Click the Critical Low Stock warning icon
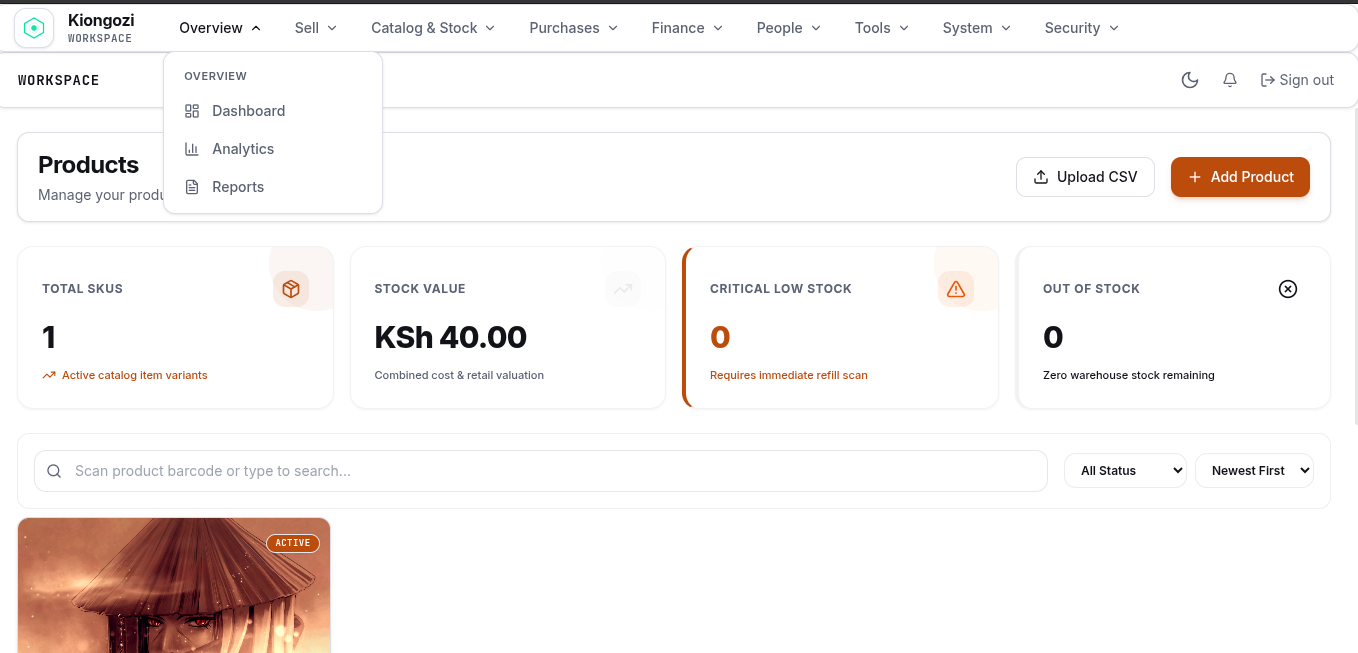Image resolution: width=1358 pixels, height=653 pixels. click(x=956, y=289)
